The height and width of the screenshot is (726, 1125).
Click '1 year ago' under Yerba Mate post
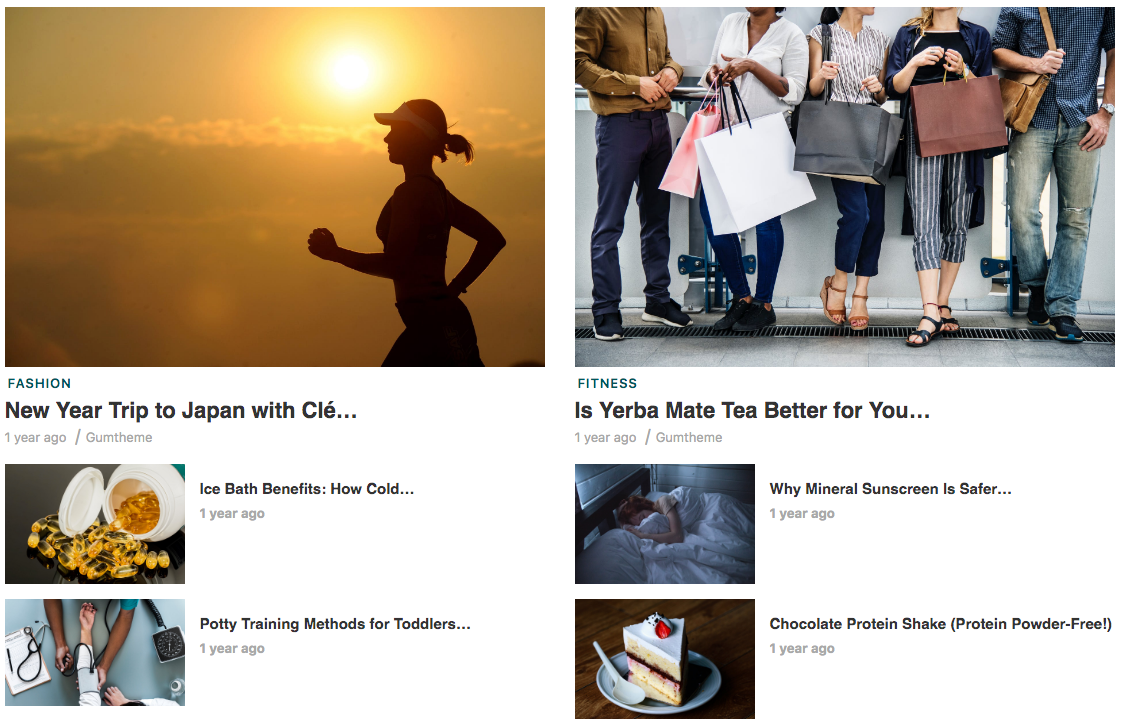606,438
